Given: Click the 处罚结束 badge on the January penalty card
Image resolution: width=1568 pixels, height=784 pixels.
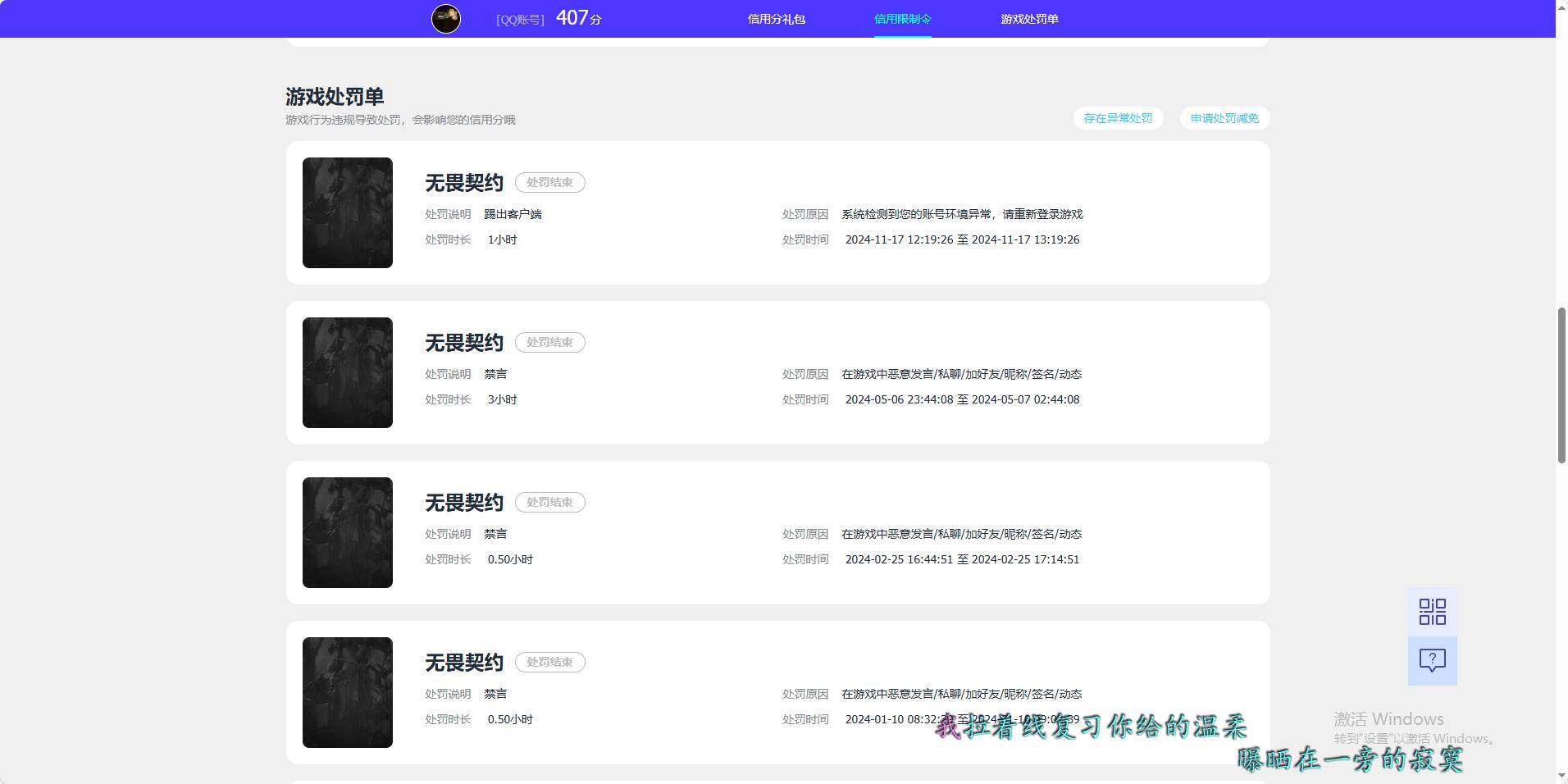Looking at the screenshot, I should [549, 662].
